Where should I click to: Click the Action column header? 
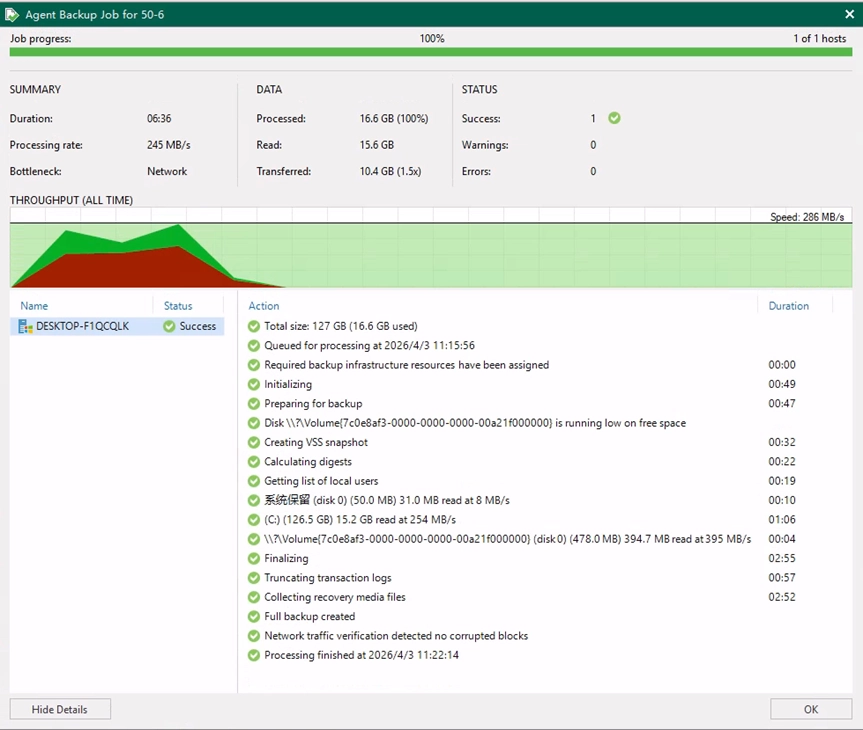click(x=264, y=306)
